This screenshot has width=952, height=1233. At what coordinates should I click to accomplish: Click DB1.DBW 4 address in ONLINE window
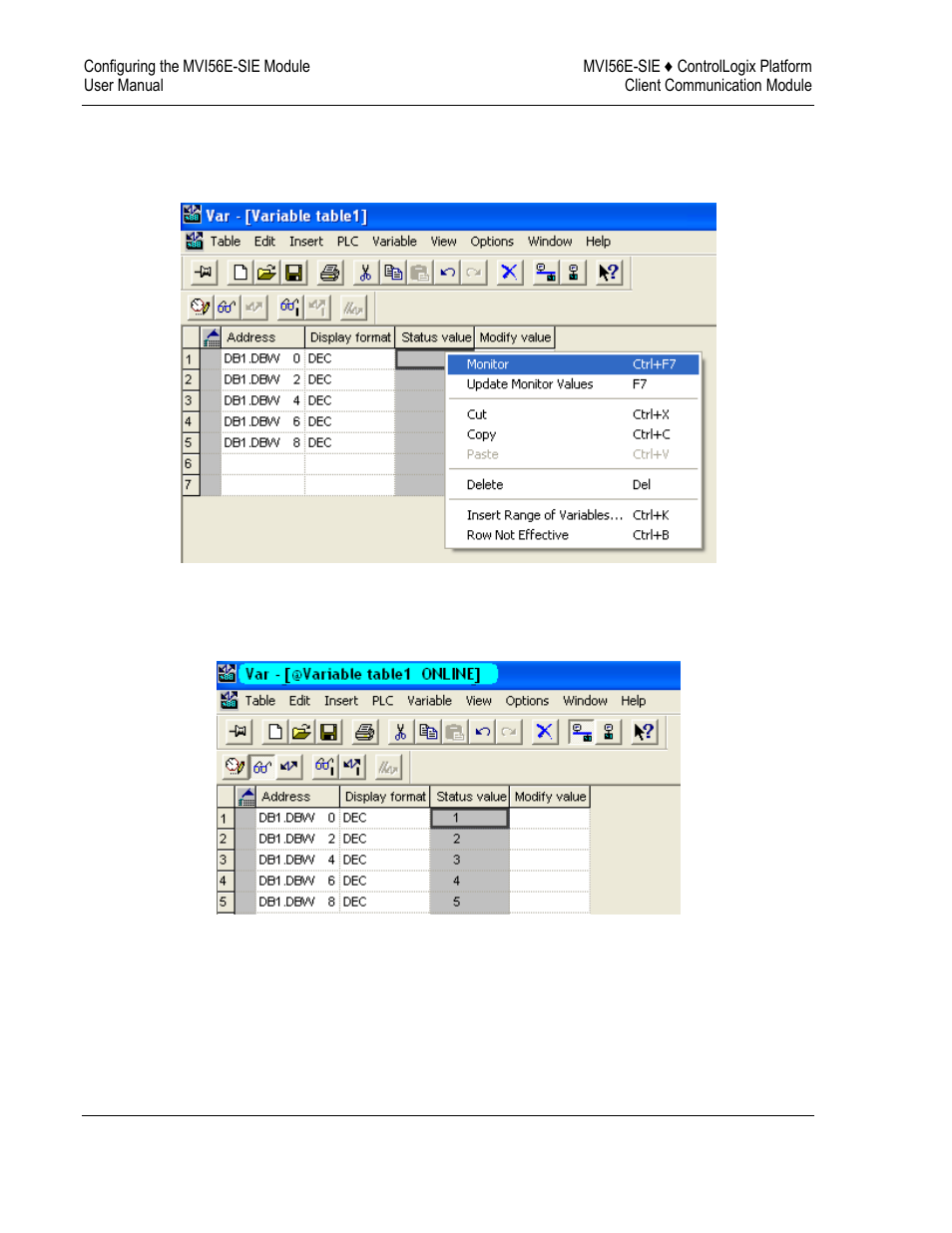click(x=297, y=860)
